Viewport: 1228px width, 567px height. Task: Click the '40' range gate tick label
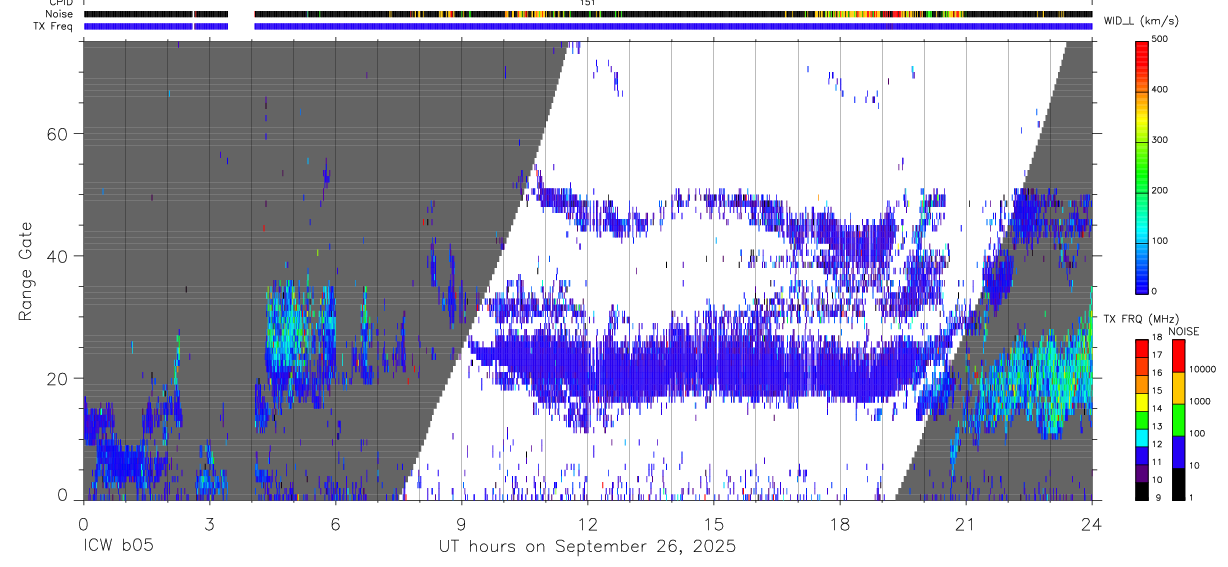pyautogui.click(x=55, y=256)
